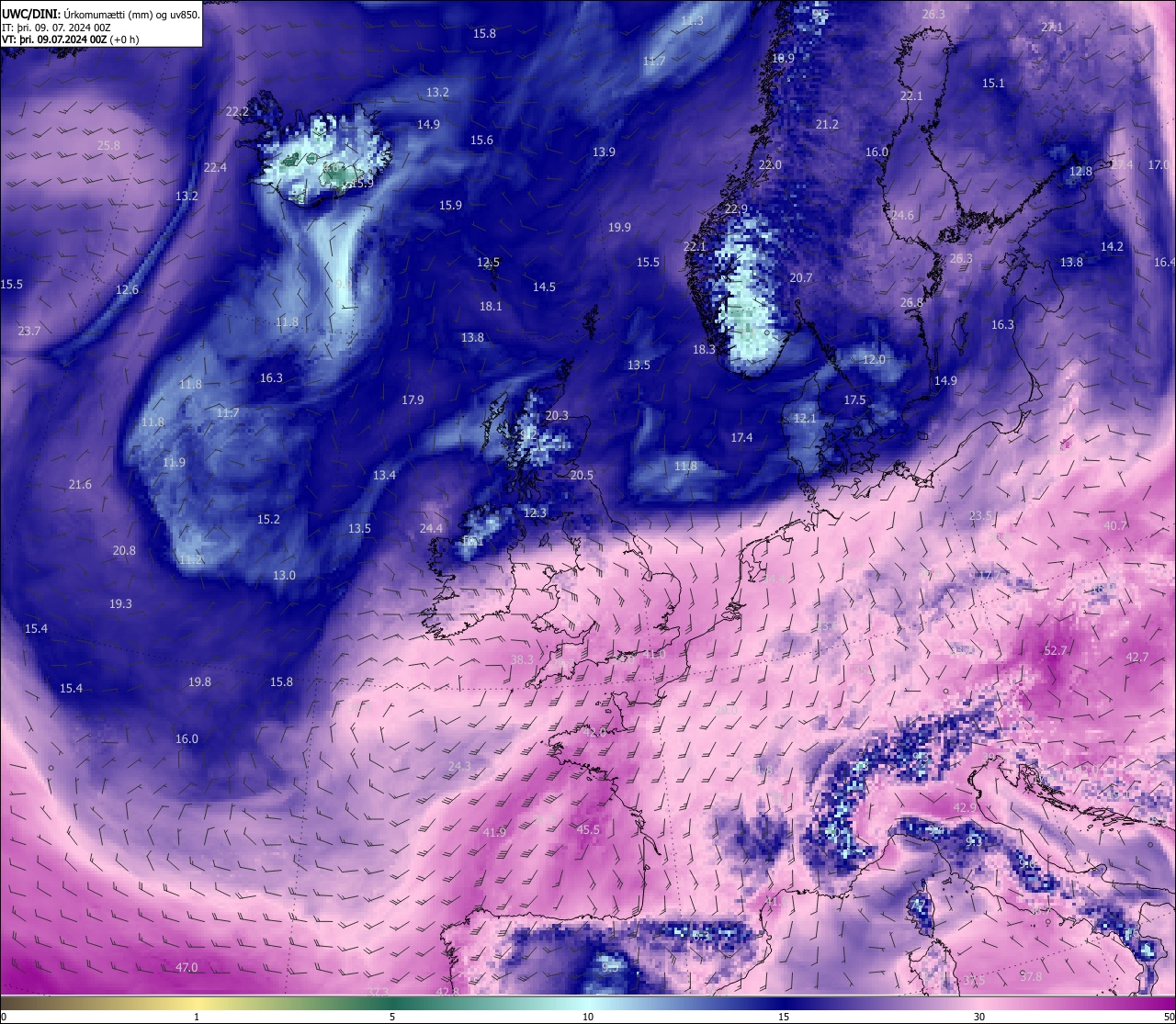This screenshot has width=1176, height=1024.
Task: Select the 17.9 value west of Scotland
Action: 413,400
